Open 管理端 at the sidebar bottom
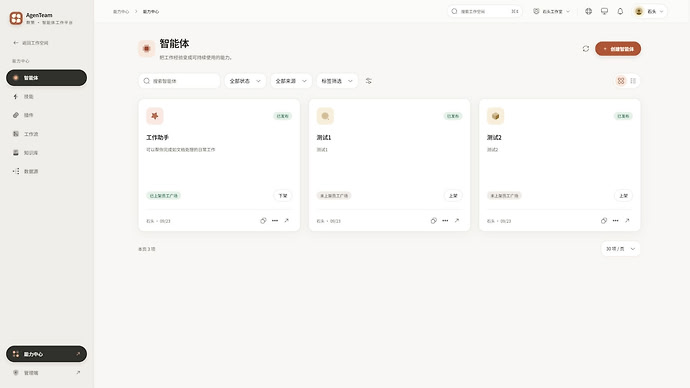 (x=46, y=373)
